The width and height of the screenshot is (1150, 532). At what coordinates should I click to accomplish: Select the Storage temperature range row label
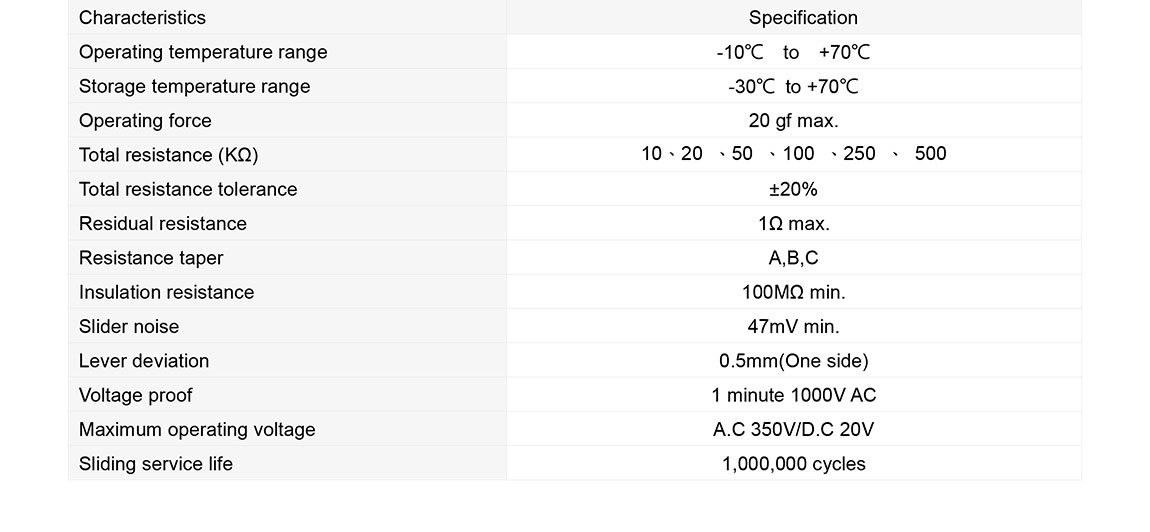(194, 86)
